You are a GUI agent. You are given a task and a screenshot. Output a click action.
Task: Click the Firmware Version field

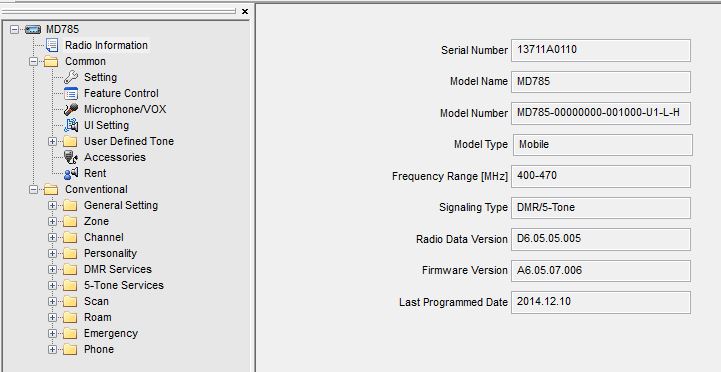click(601, 270)
